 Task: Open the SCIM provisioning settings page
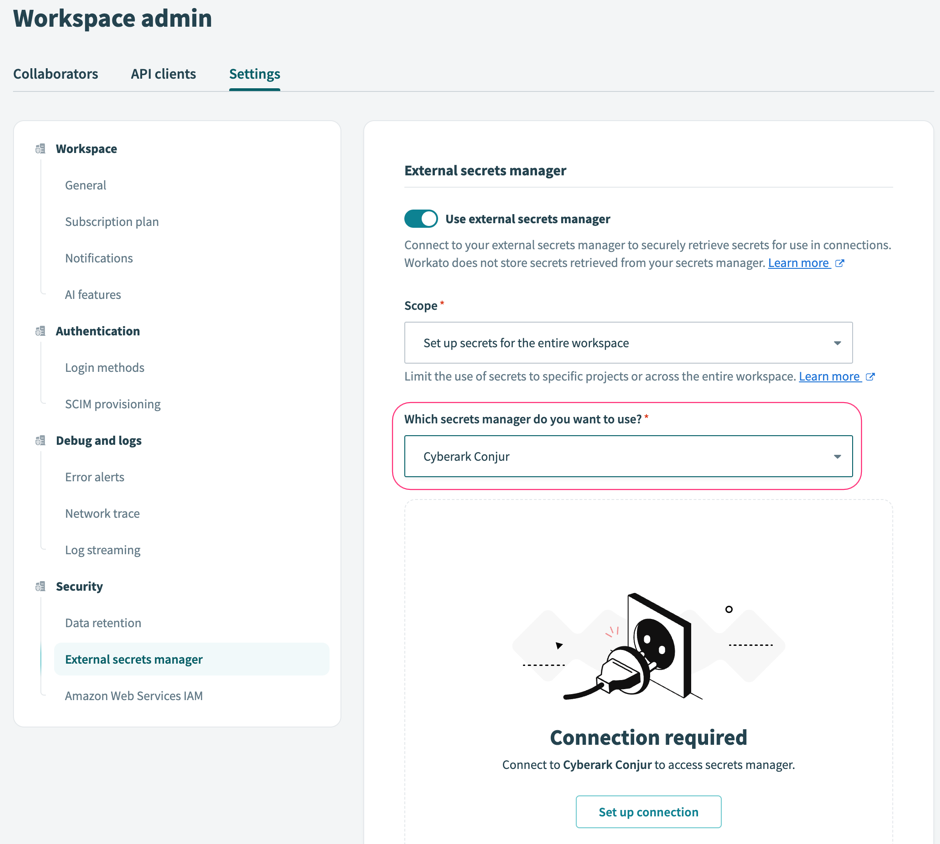[112, 403]
